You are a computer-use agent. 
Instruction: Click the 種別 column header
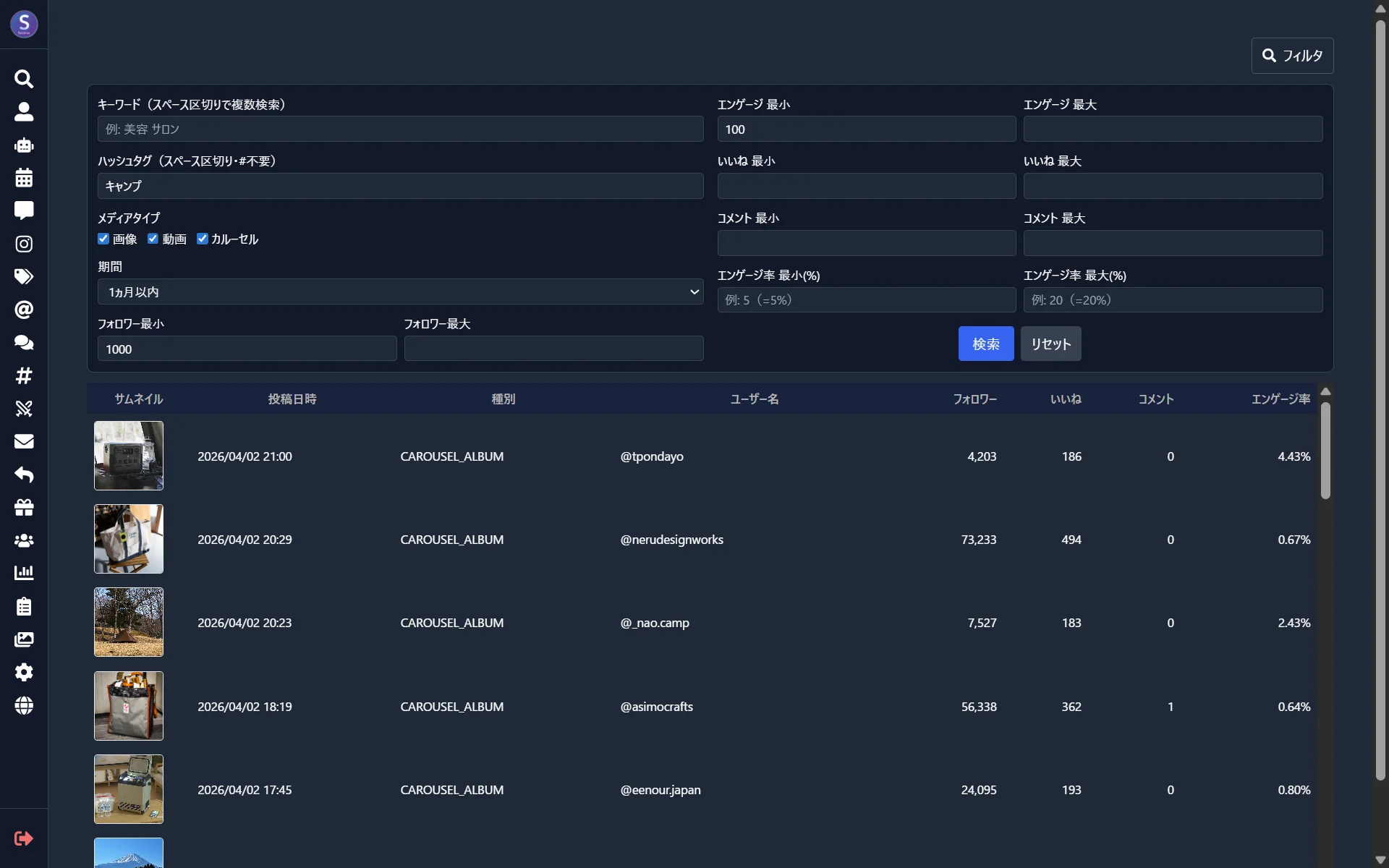coord(504,399)
